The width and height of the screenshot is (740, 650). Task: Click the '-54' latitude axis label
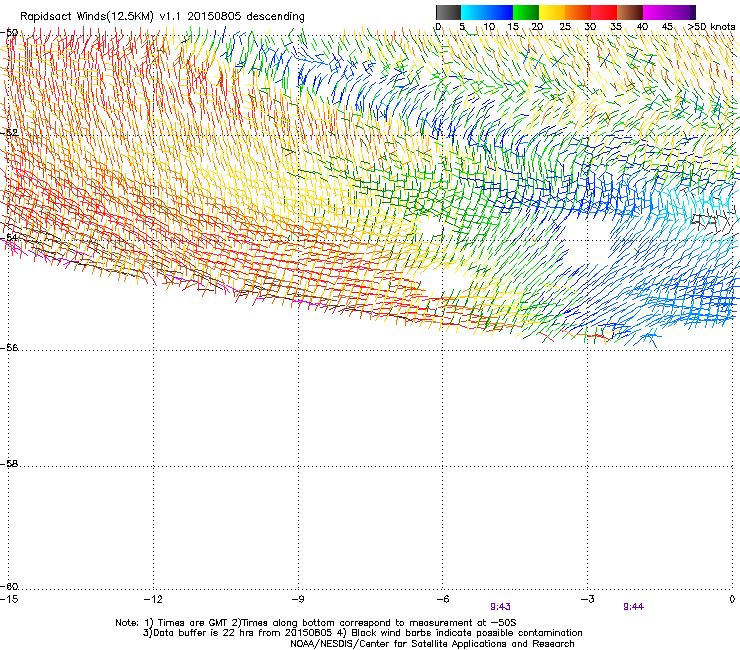click(9, 237)
